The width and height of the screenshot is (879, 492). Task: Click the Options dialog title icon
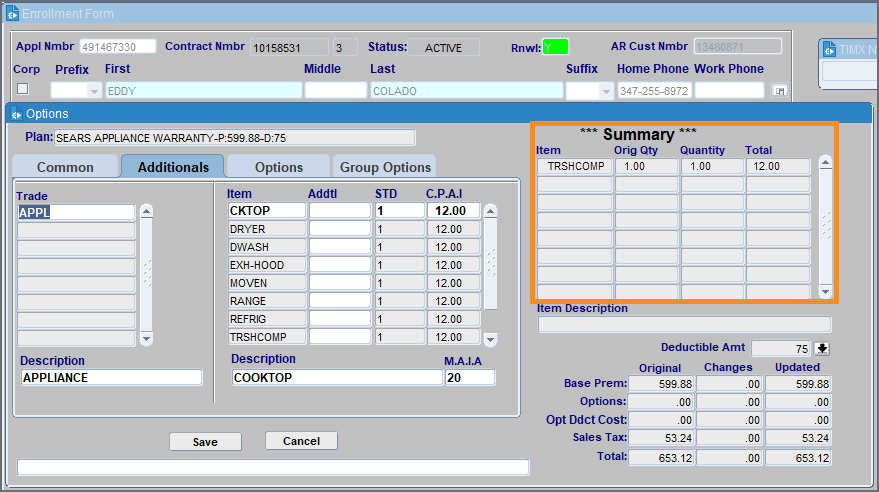click(x=16, y=114)
